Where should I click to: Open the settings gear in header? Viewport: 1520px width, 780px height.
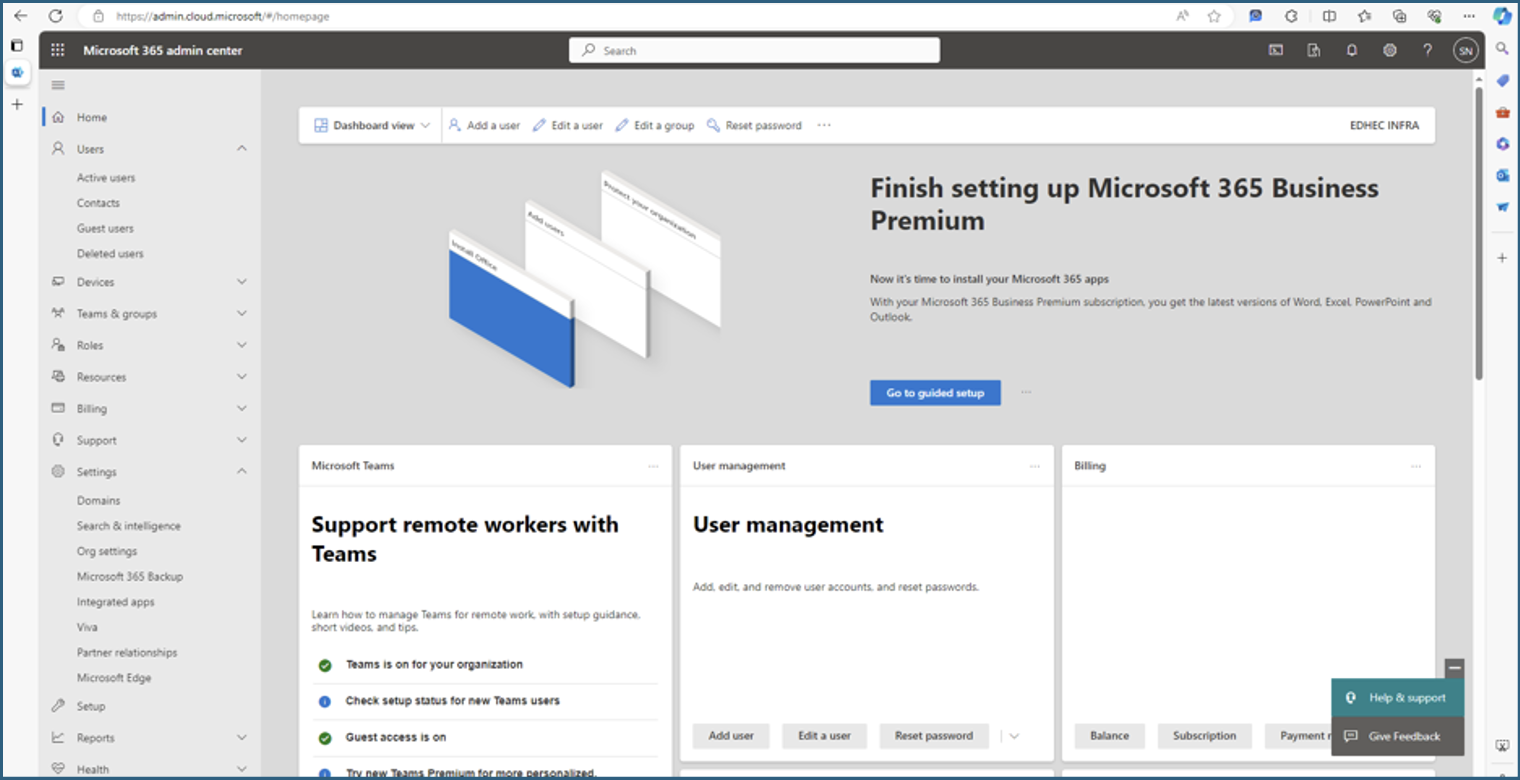[1389, 50]
